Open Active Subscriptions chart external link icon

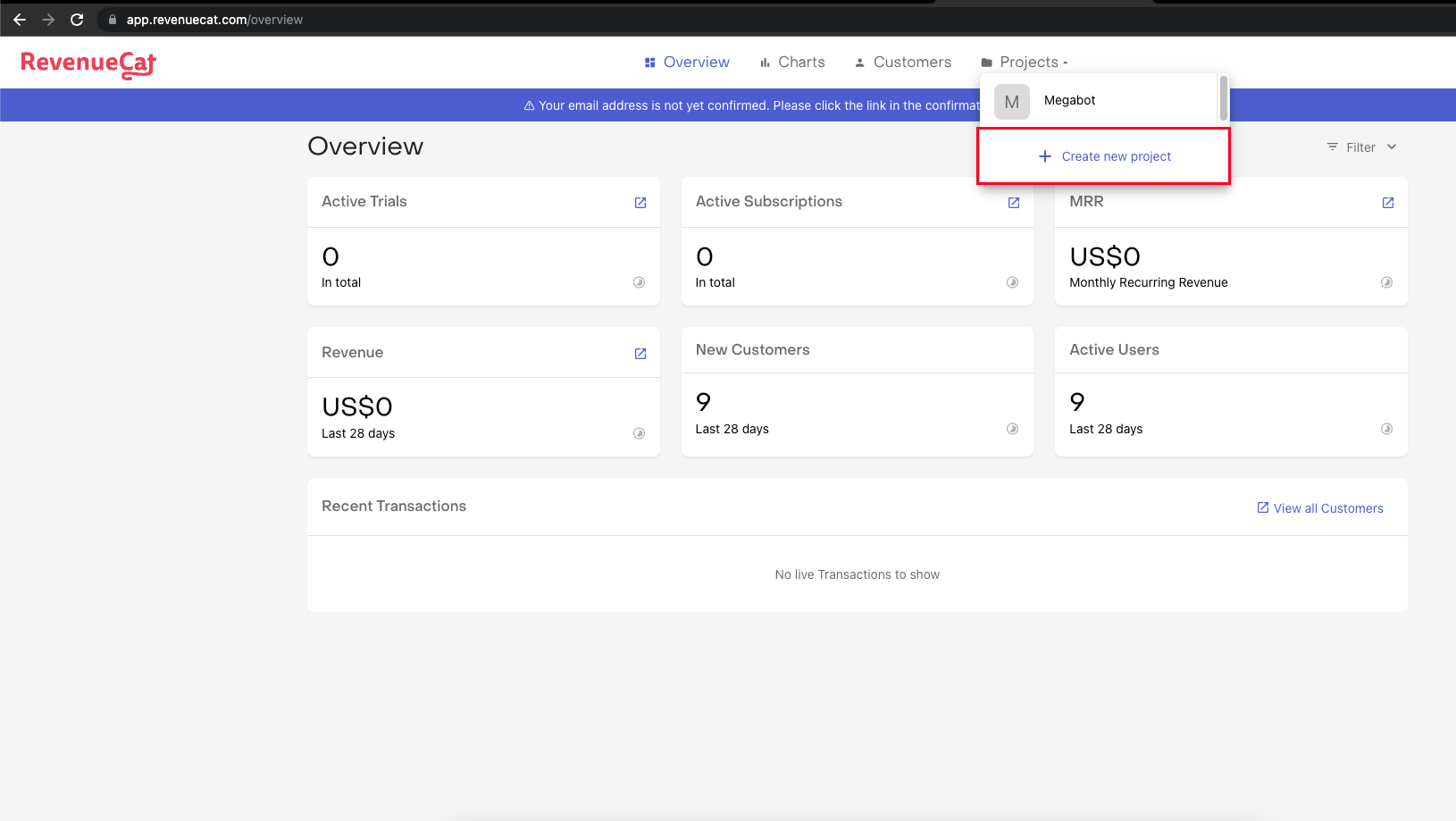click(1014, 203)
